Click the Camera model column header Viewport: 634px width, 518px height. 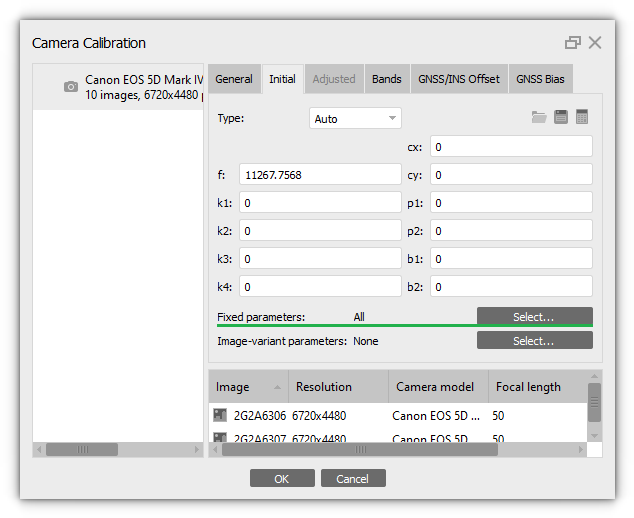click(x=439, y=387)
